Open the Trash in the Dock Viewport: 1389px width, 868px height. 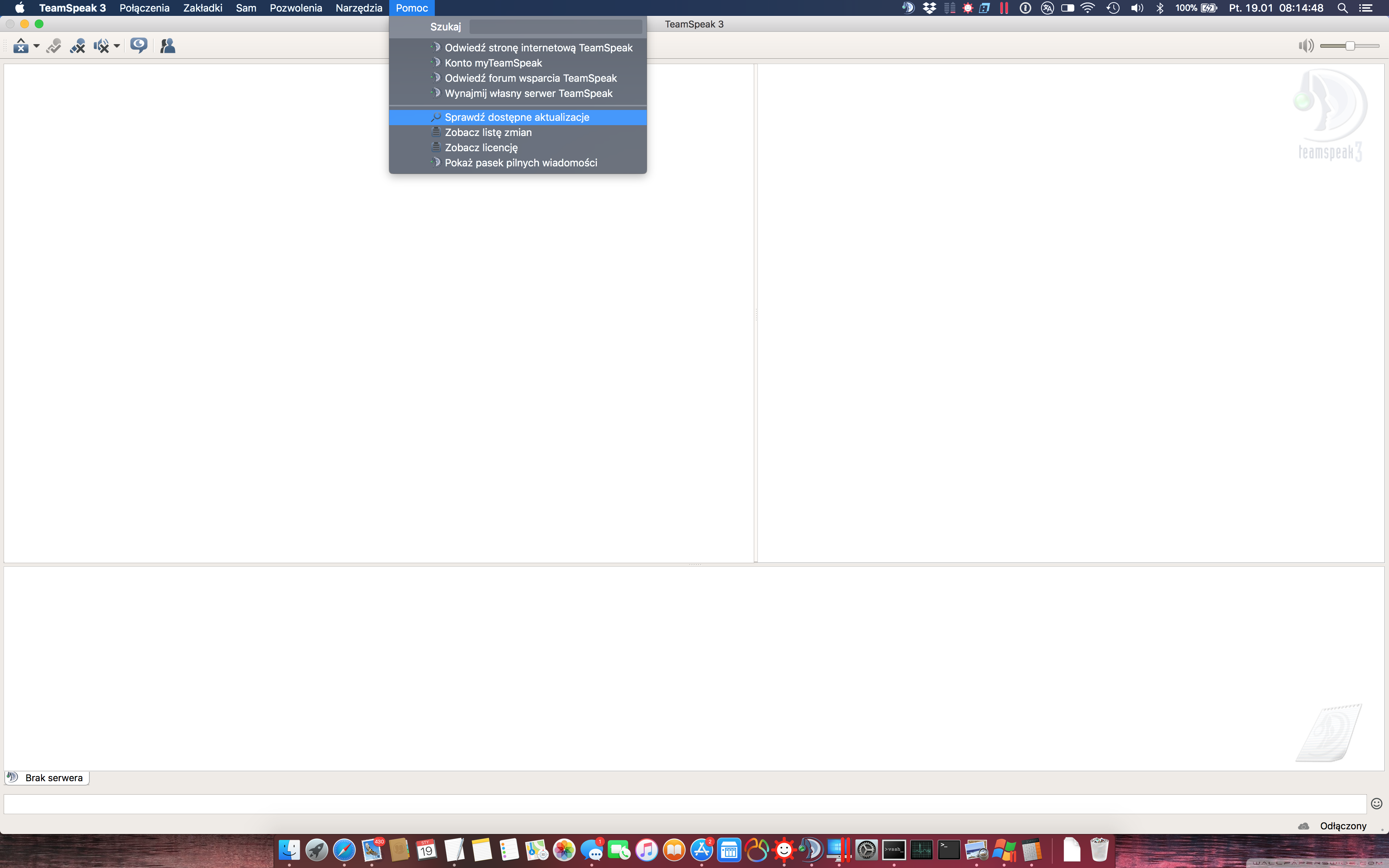pos(1099,850)
